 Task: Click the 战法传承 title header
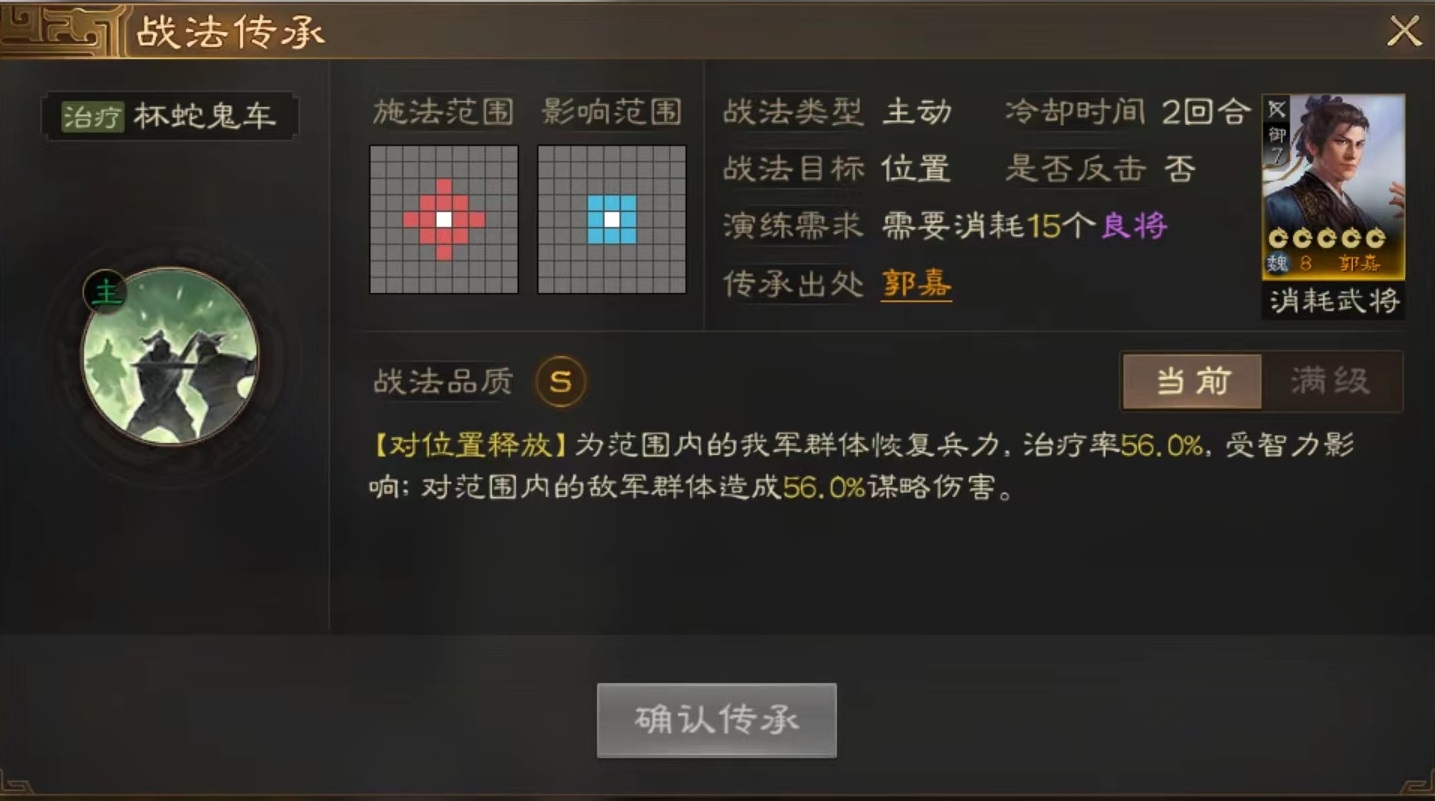(231, 32)
